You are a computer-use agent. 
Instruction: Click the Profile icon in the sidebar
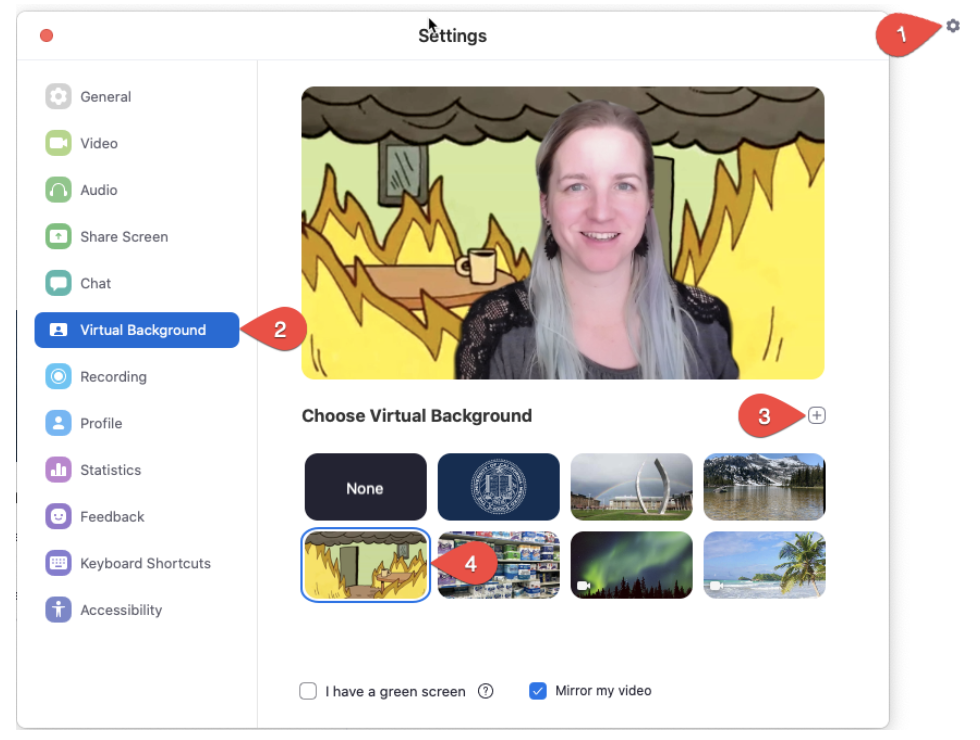coord(60,423)
